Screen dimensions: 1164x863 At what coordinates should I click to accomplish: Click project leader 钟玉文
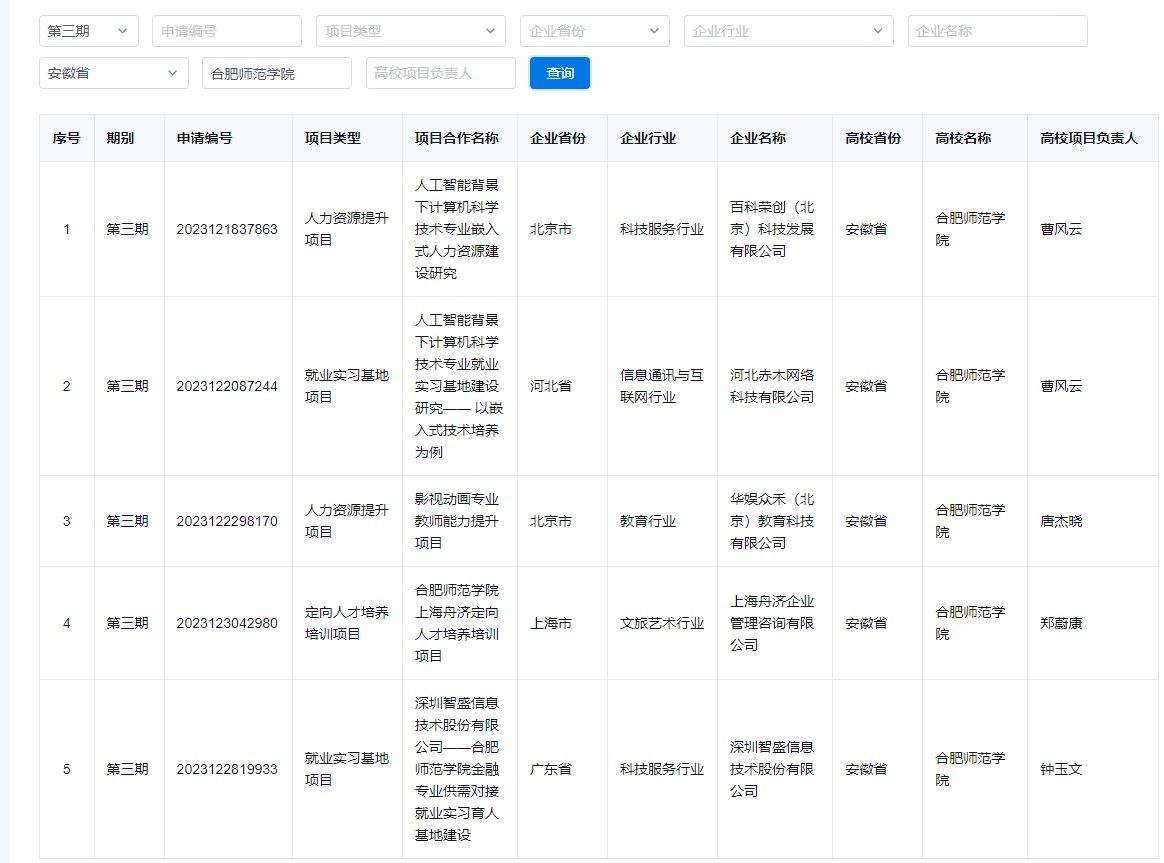[x=1061, y=769]
